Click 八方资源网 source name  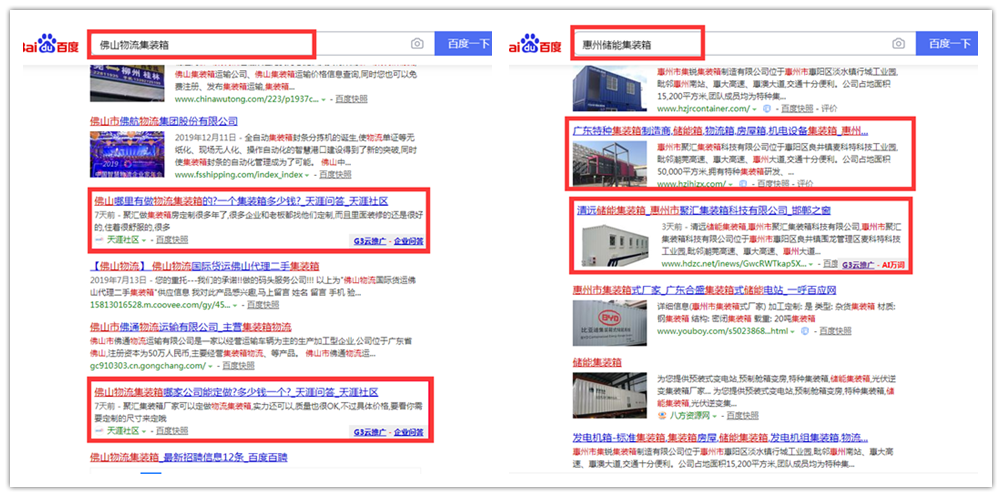(689, 415)
